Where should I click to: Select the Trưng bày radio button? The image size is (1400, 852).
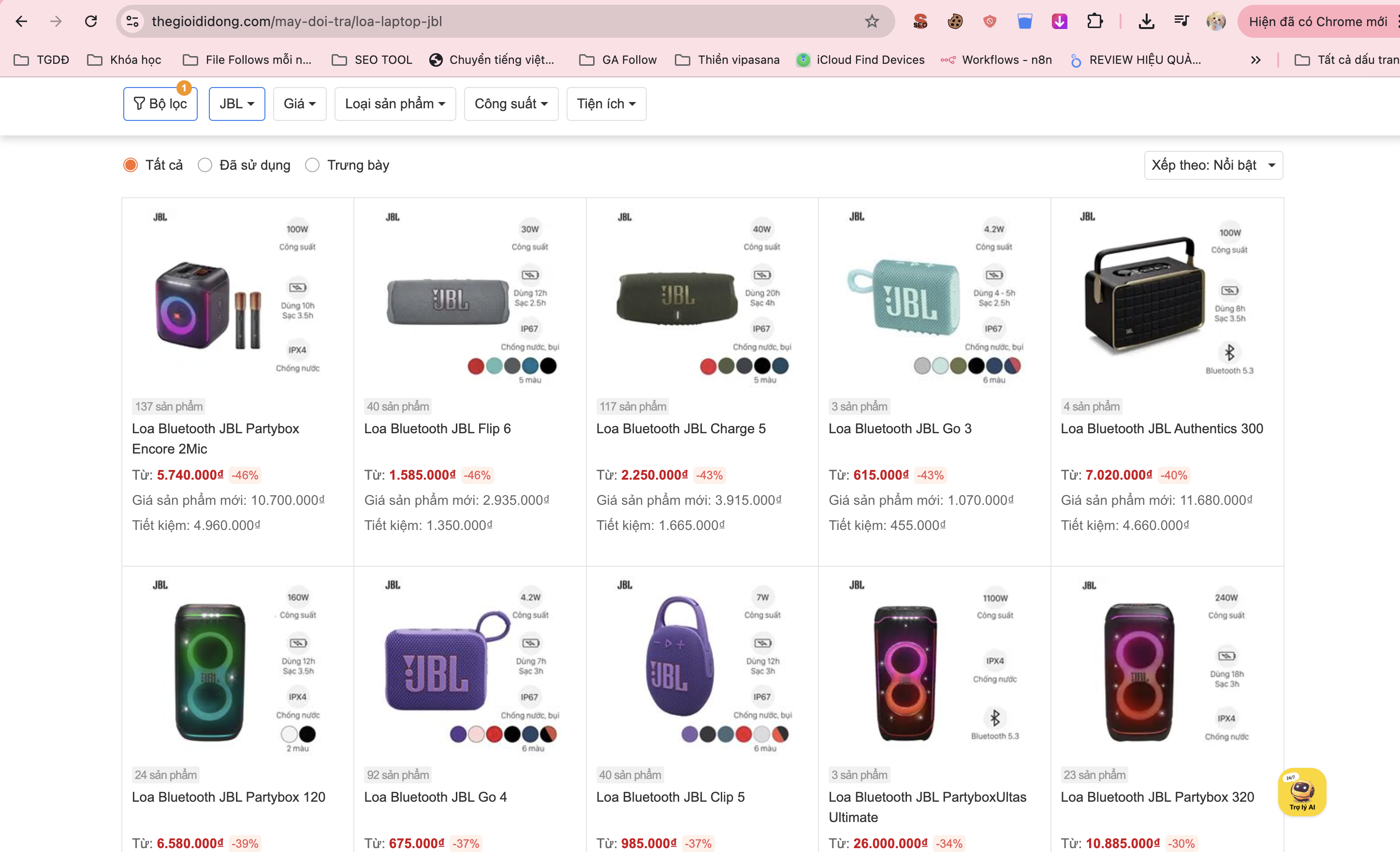coord(312,165)
